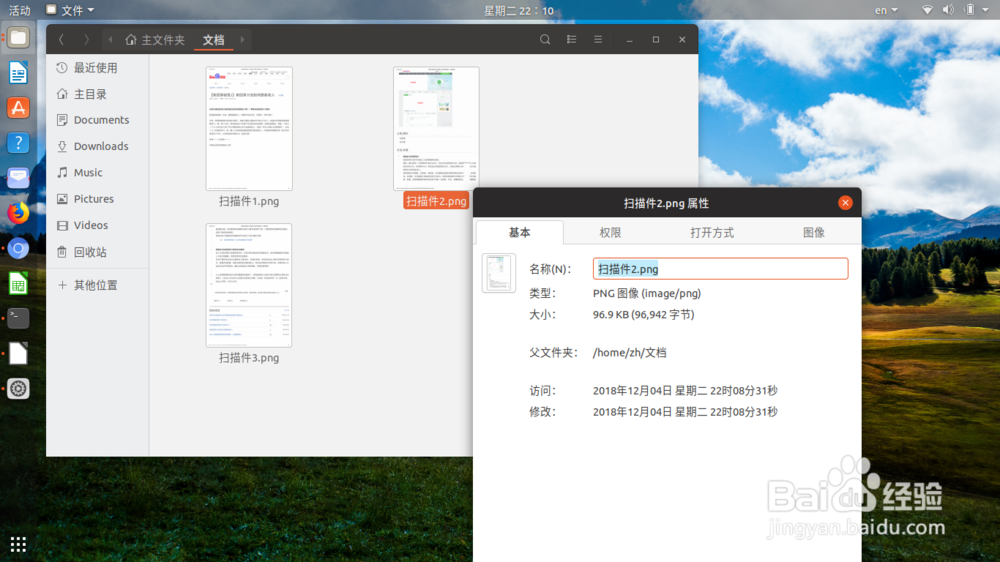
Task: Open Downloads in the sidebar
Action: click(x=98, y=146)
